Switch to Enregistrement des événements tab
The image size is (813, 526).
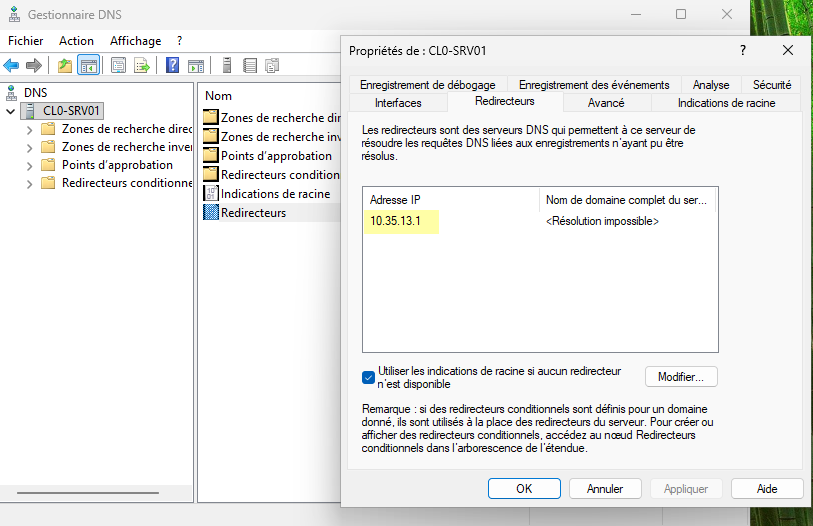click(594, 85)
